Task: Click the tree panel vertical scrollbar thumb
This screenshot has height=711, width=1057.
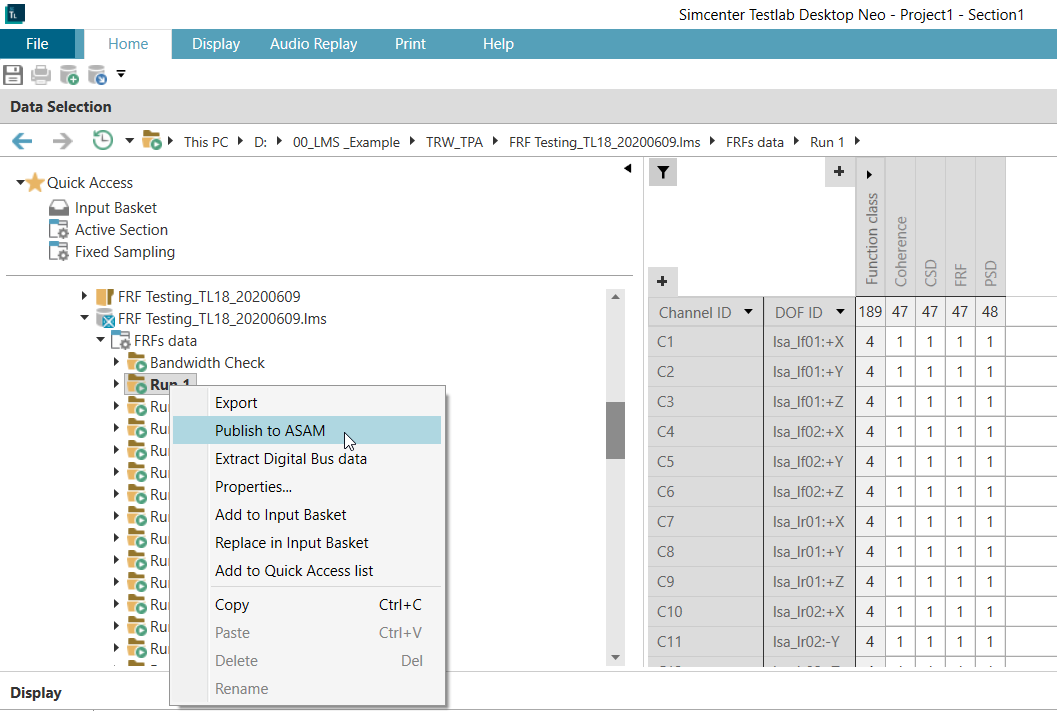Action: point(615,430)
